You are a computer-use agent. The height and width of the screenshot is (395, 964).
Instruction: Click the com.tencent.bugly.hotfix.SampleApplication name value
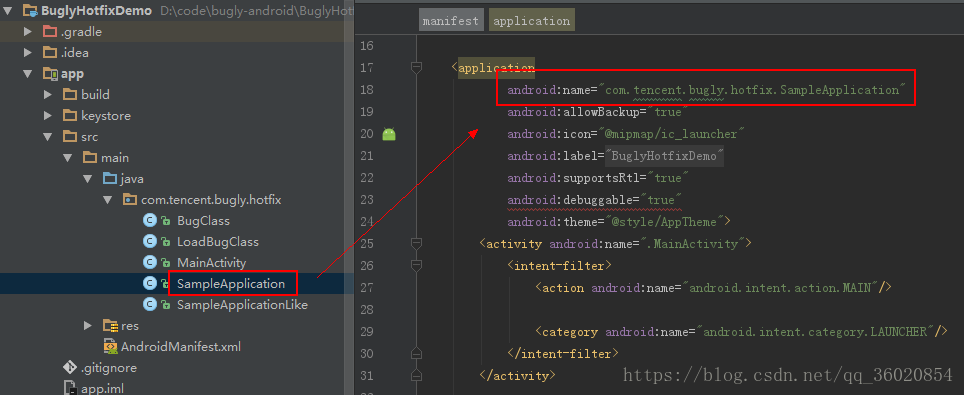point(752,90)
